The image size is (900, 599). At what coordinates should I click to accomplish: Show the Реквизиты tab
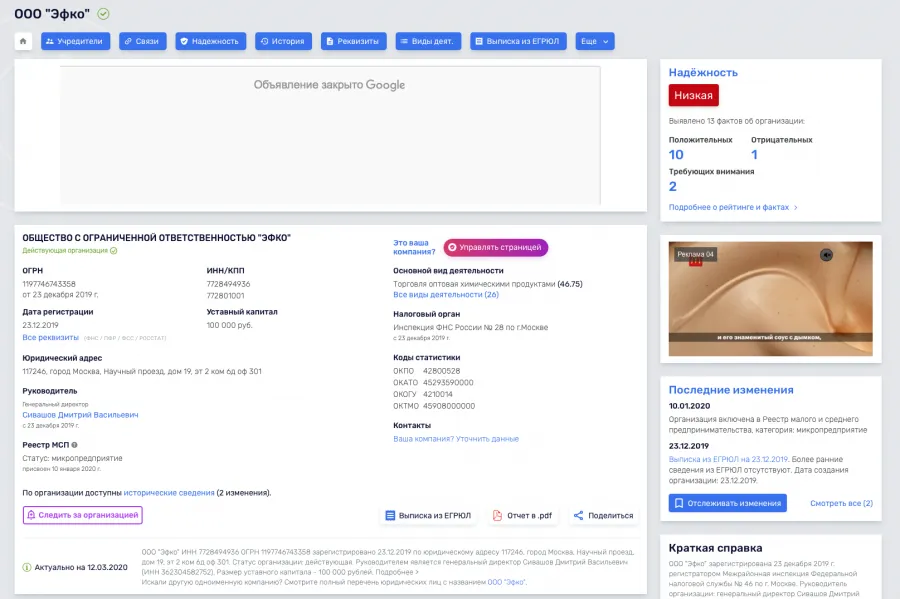[353, 41]
